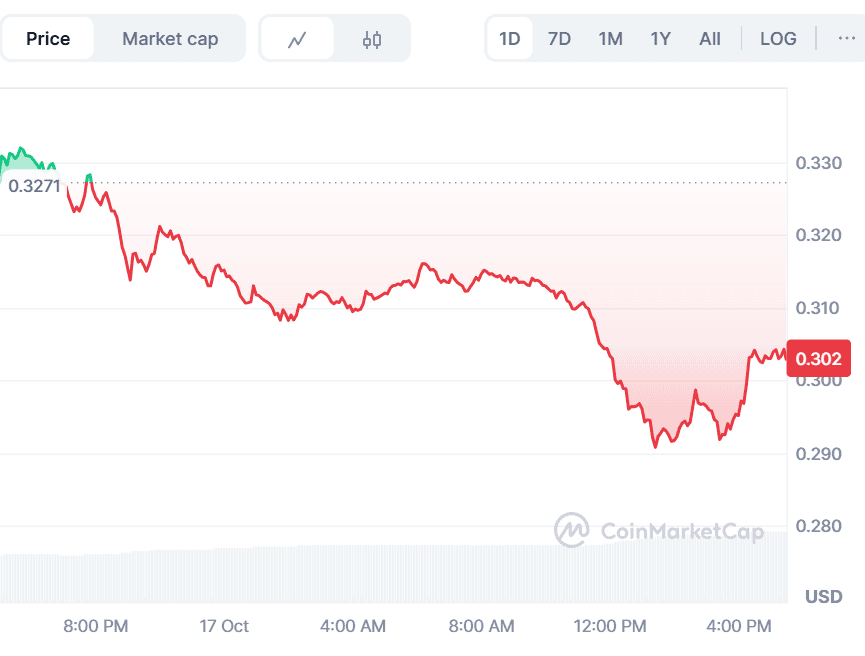This screenshot has width=865, height=656.
Task: Click the current price 0.302 label
Action: point(819,358)
